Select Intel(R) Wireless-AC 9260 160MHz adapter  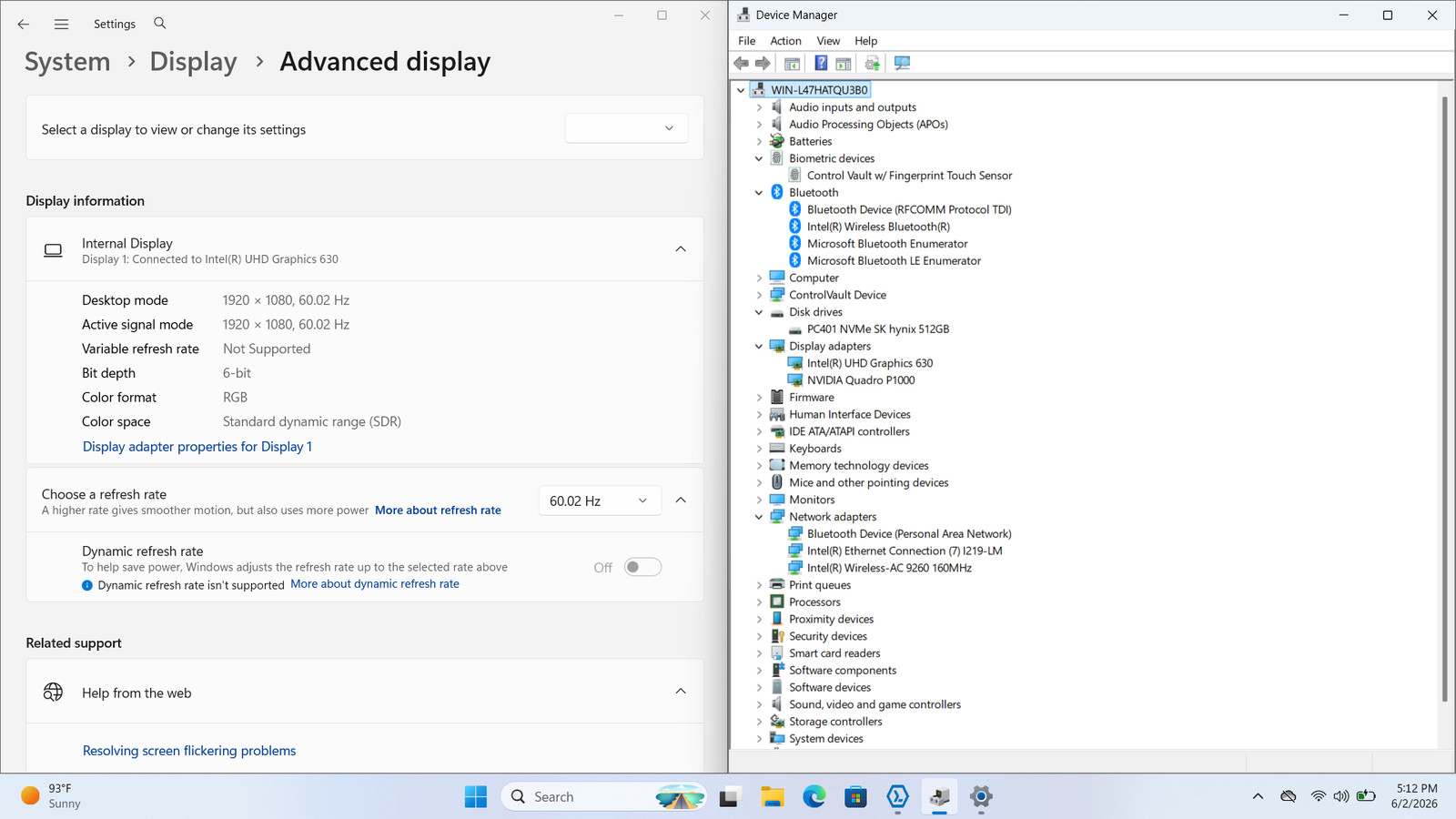[x=889, y=568]
